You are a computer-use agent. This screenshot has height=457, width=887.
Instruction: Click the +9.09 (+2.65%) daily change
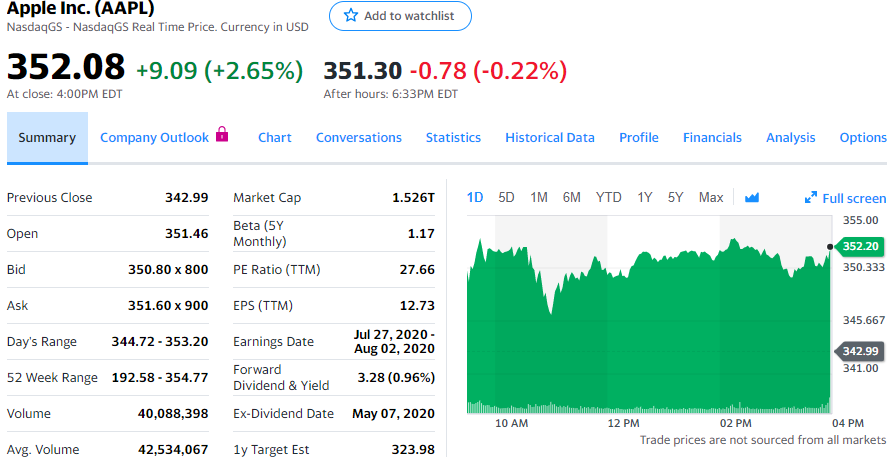tap(219, 71)
